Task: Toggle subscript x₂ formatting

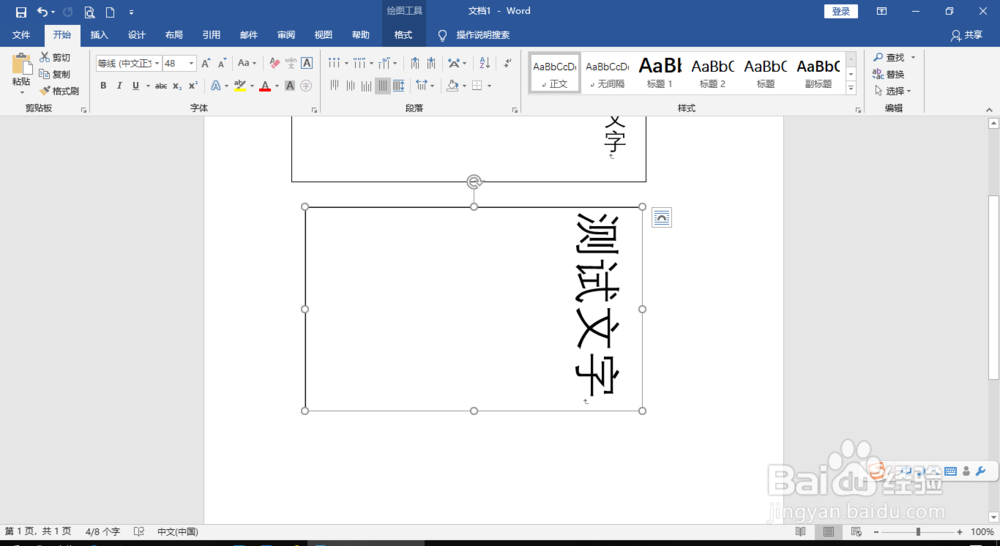Action: 177,85
